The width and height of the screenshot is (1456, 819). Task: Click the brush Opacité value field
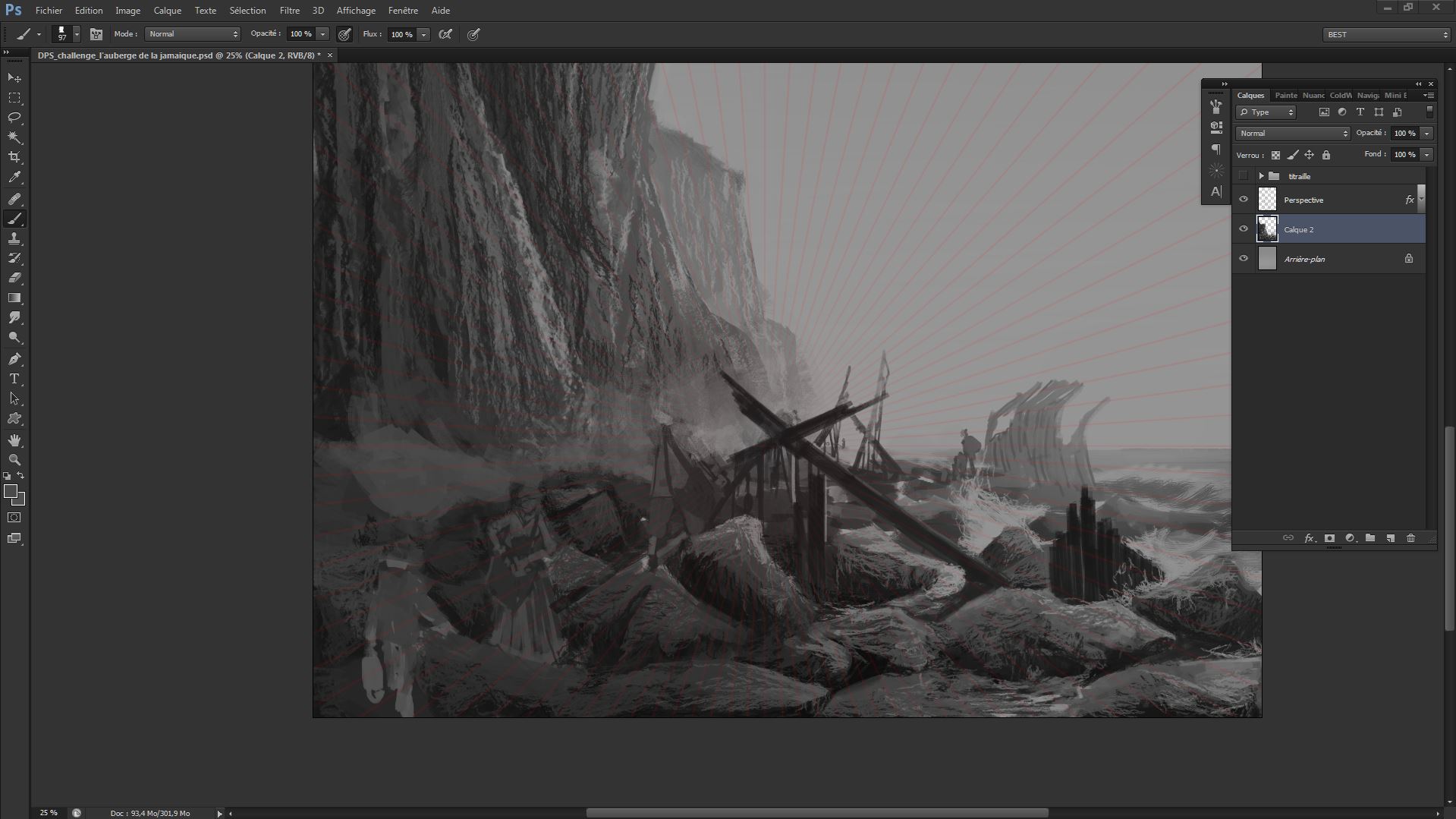pyautogui.click(x=301, y=34)
